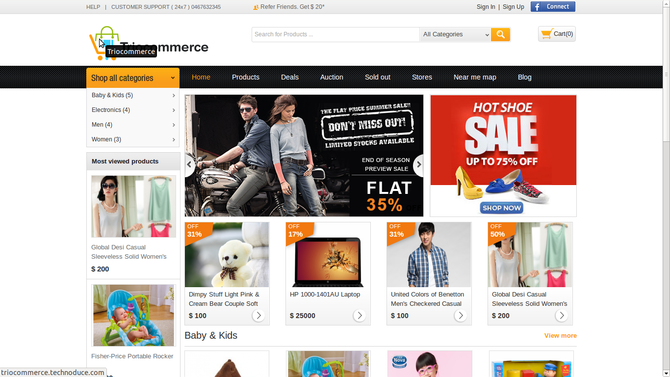Screen dimensions: 670x377
Task: Open the shopping cart icon
Action: click(x=547, y=34)
